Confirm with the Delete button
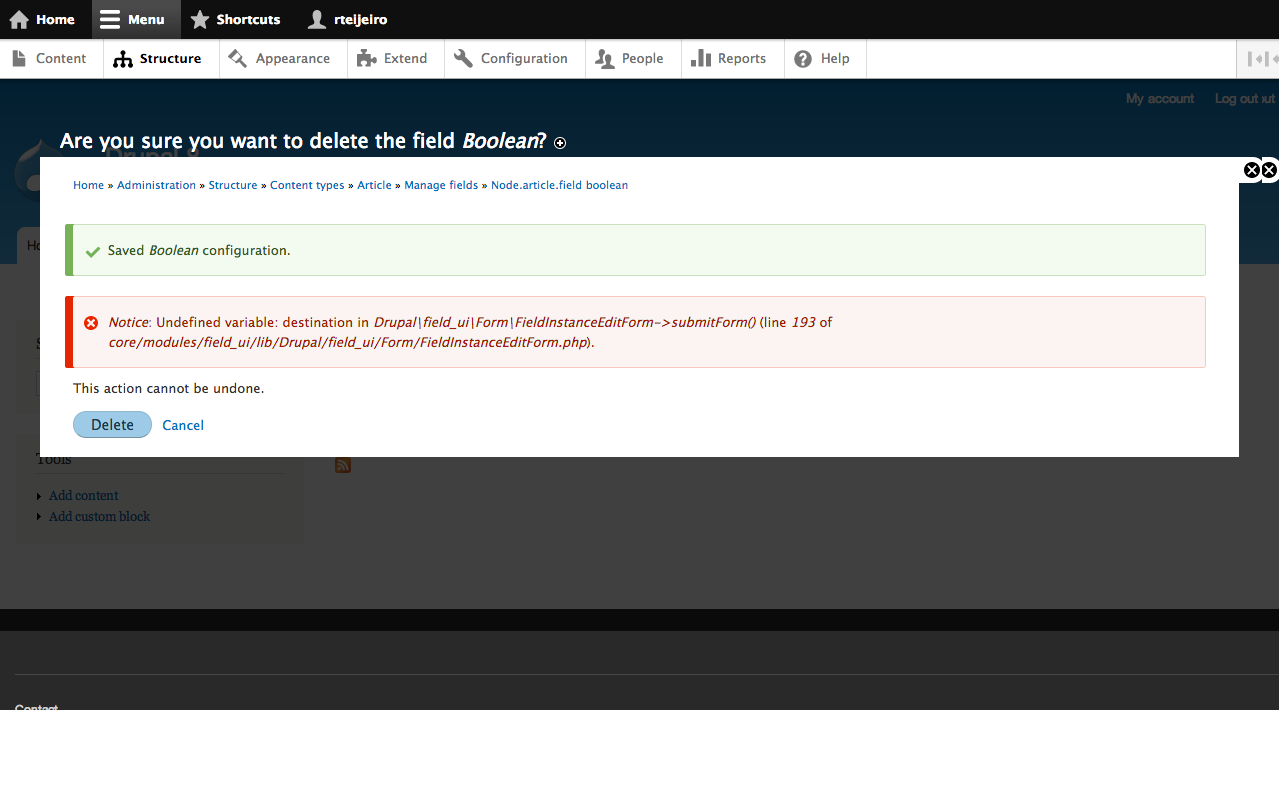 click(112, 425)
